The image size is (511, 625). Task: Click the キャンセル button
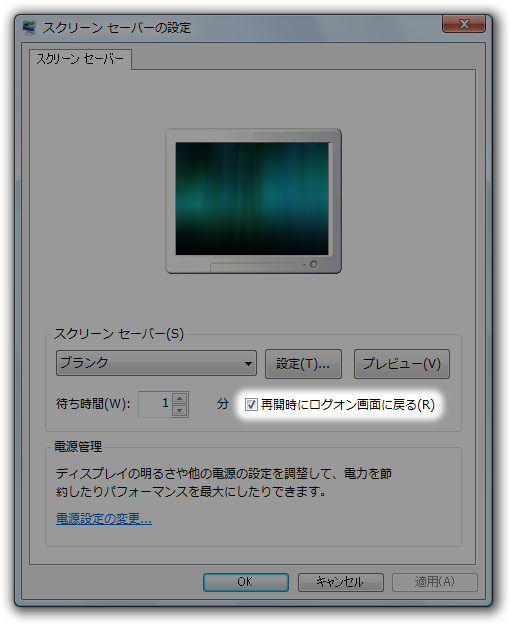point(340,582)
